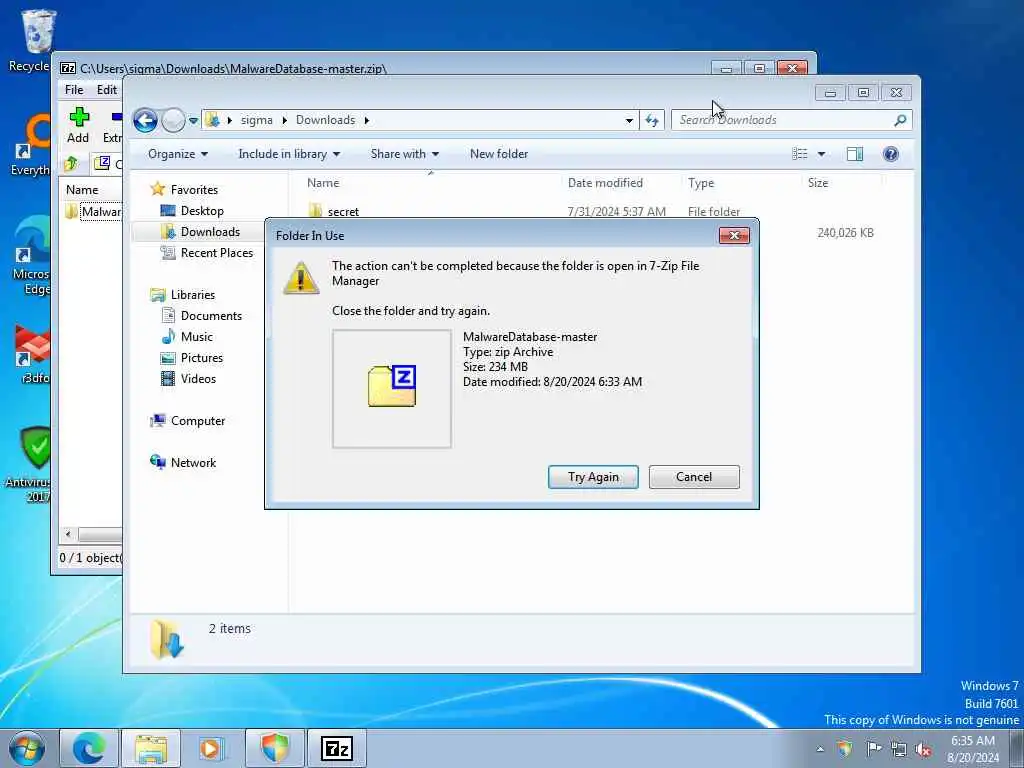1024x768 pixels.
Task: Open the Microsoft Edge desktop shortcut
Action: pos(31,256)
